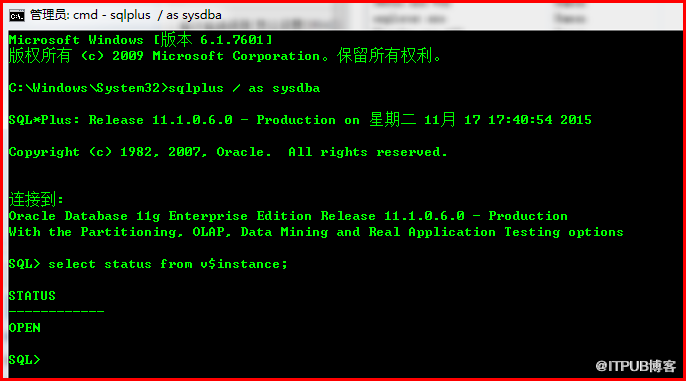
Task: Click the window title 'cmd - sqlplus / as sysdba'
Action: pyautogui.click(x=147, y=15)
